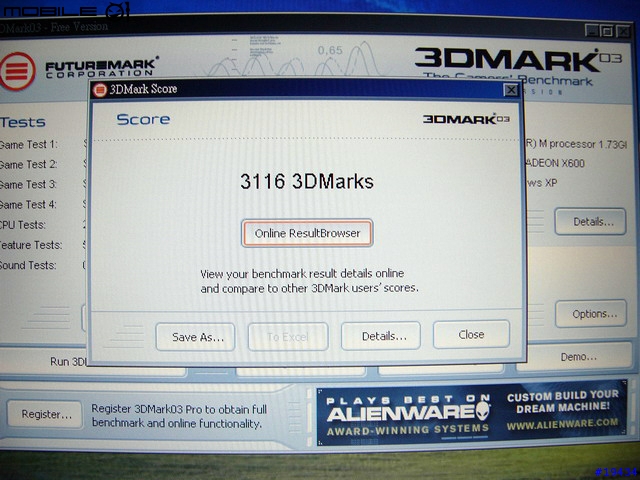Image resolution: width=640 pixels, height=480 pixels.
Task: Click the Game Test 1 label
Action: tap(29, 145)
